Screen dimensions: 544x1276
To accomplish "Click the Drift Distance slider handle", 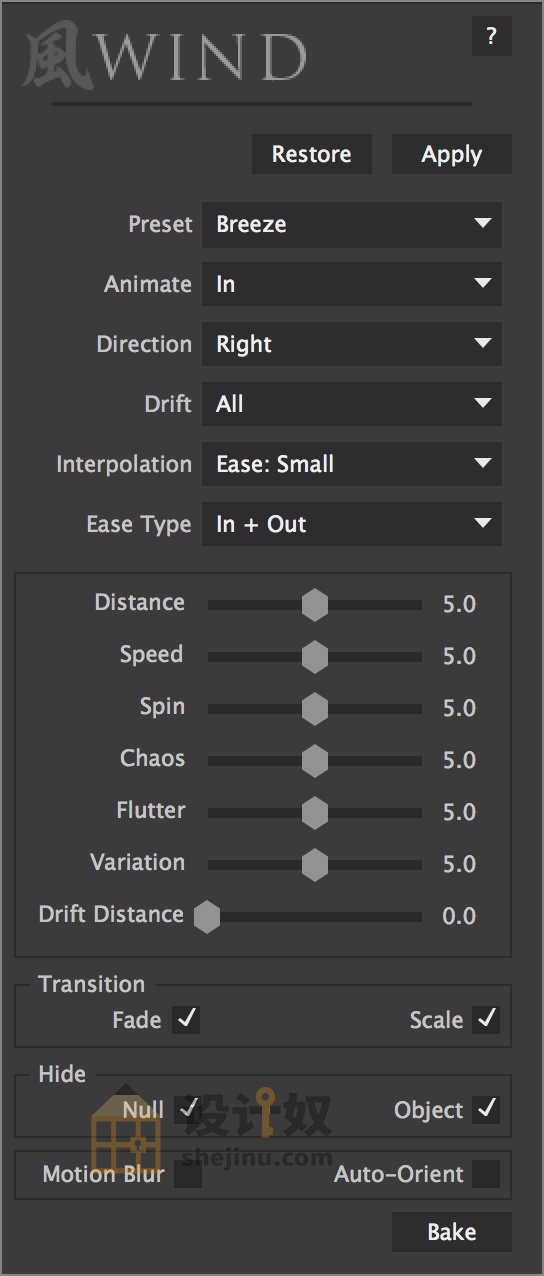I will click(x=207, y=916).
